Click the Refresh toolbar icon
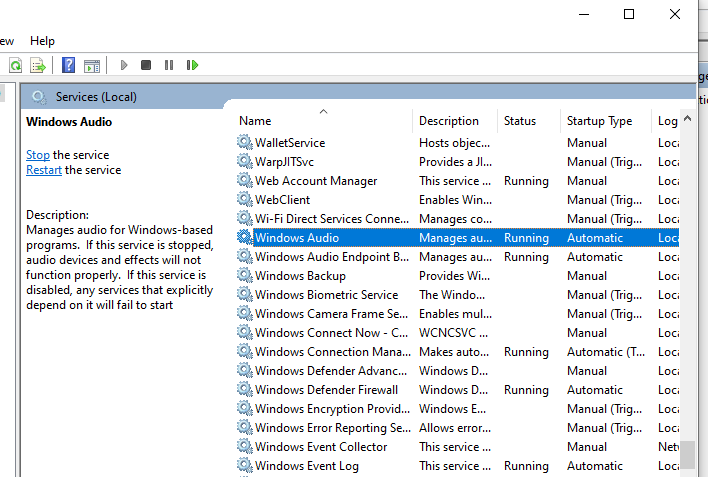Viewport: 708px width, 477px height. (x=15, y=65)
